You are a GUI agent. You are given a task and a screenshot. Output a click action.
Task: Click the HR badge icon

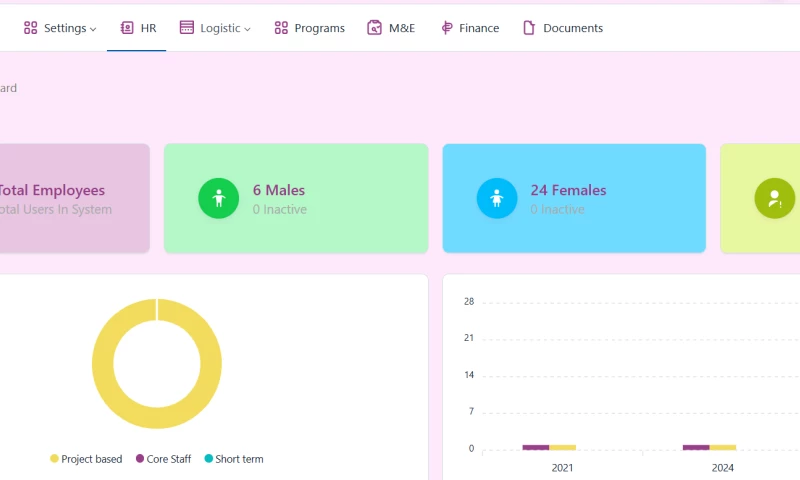pos(127,28)
